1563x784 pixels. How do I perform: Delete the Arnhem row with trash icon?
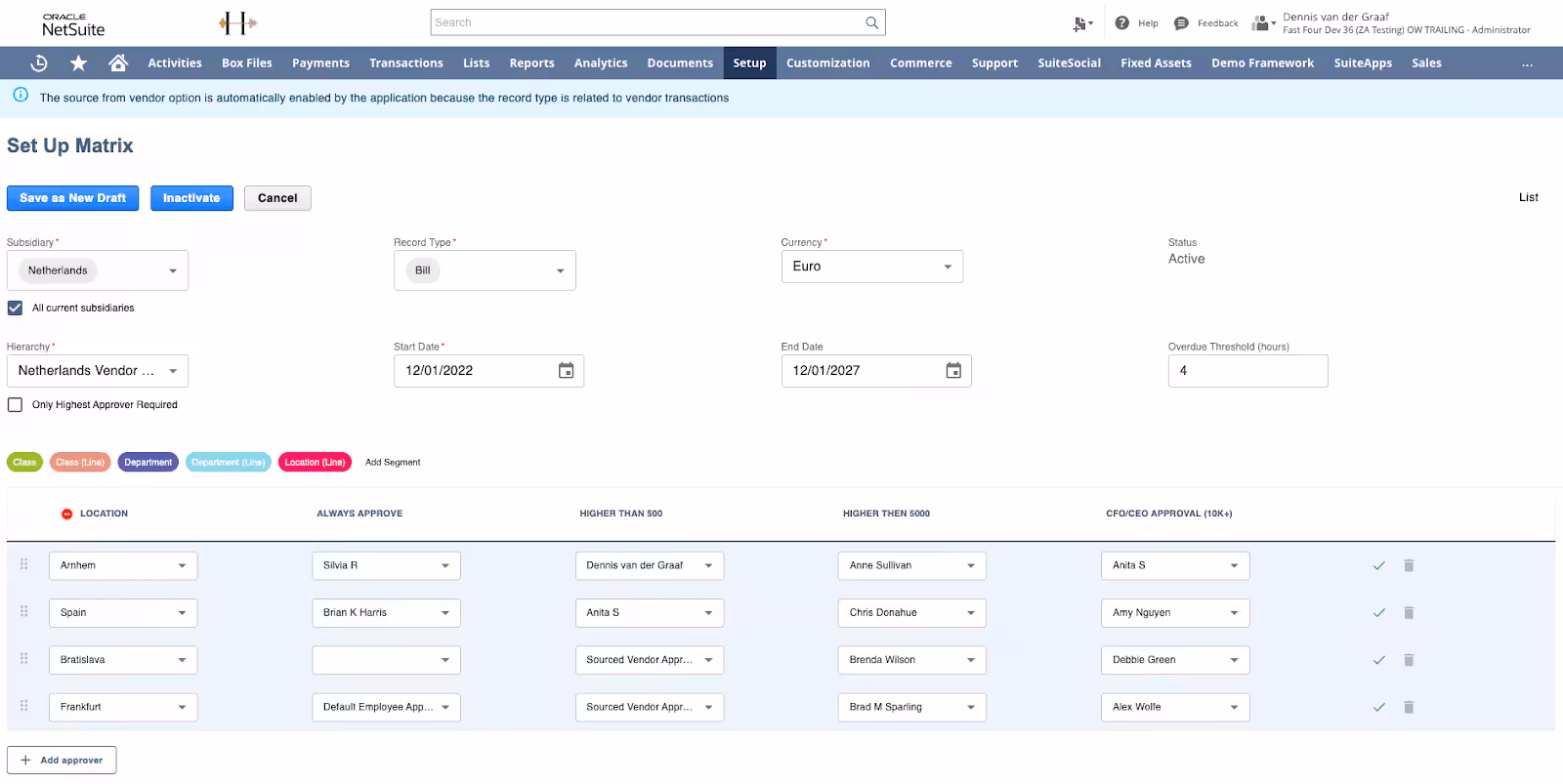[1409, 565]
